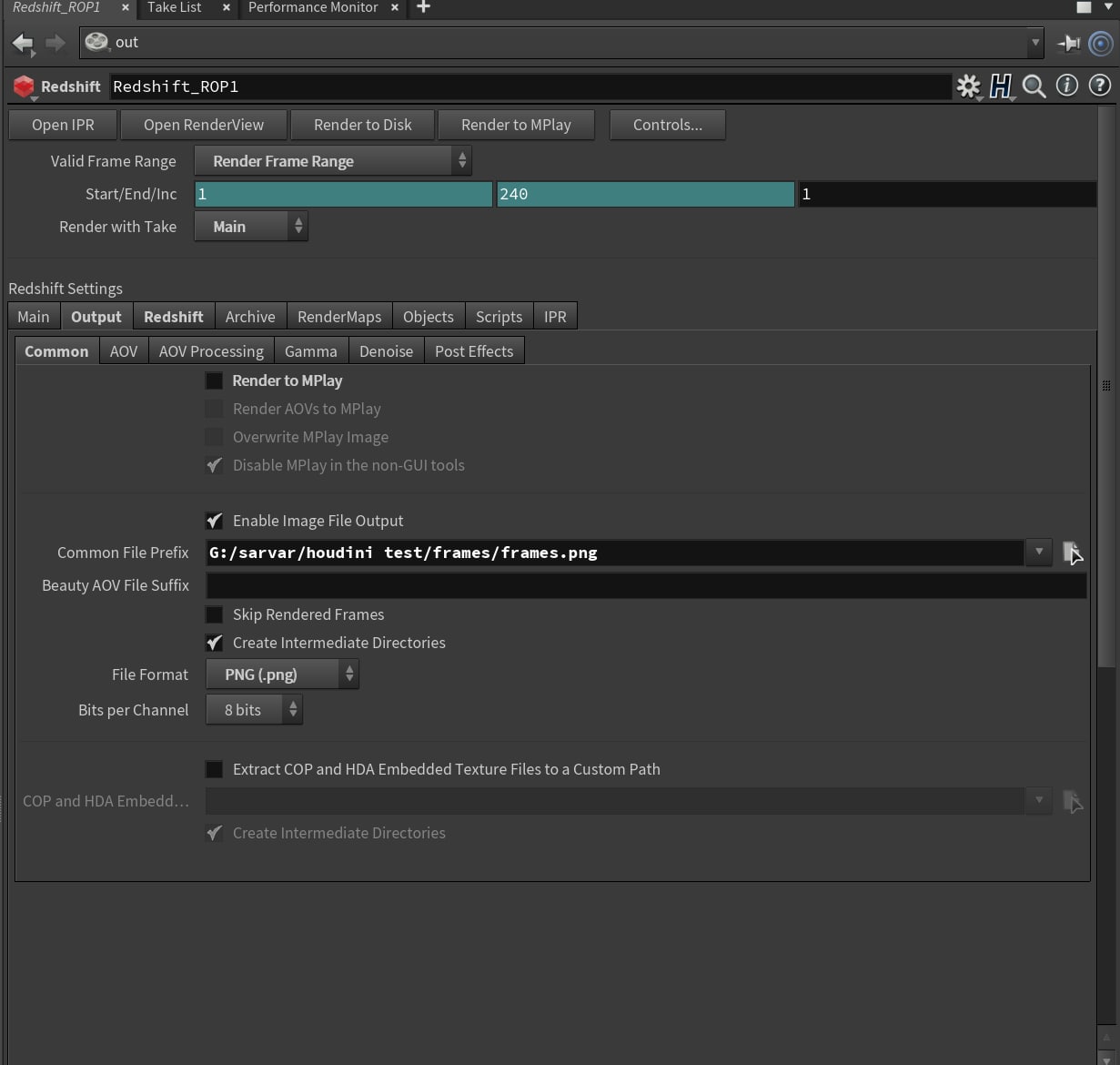Viewport: 1120px width, 1065px height.
Task: Select the Performance Monitor pane tab
Action: 313,7
